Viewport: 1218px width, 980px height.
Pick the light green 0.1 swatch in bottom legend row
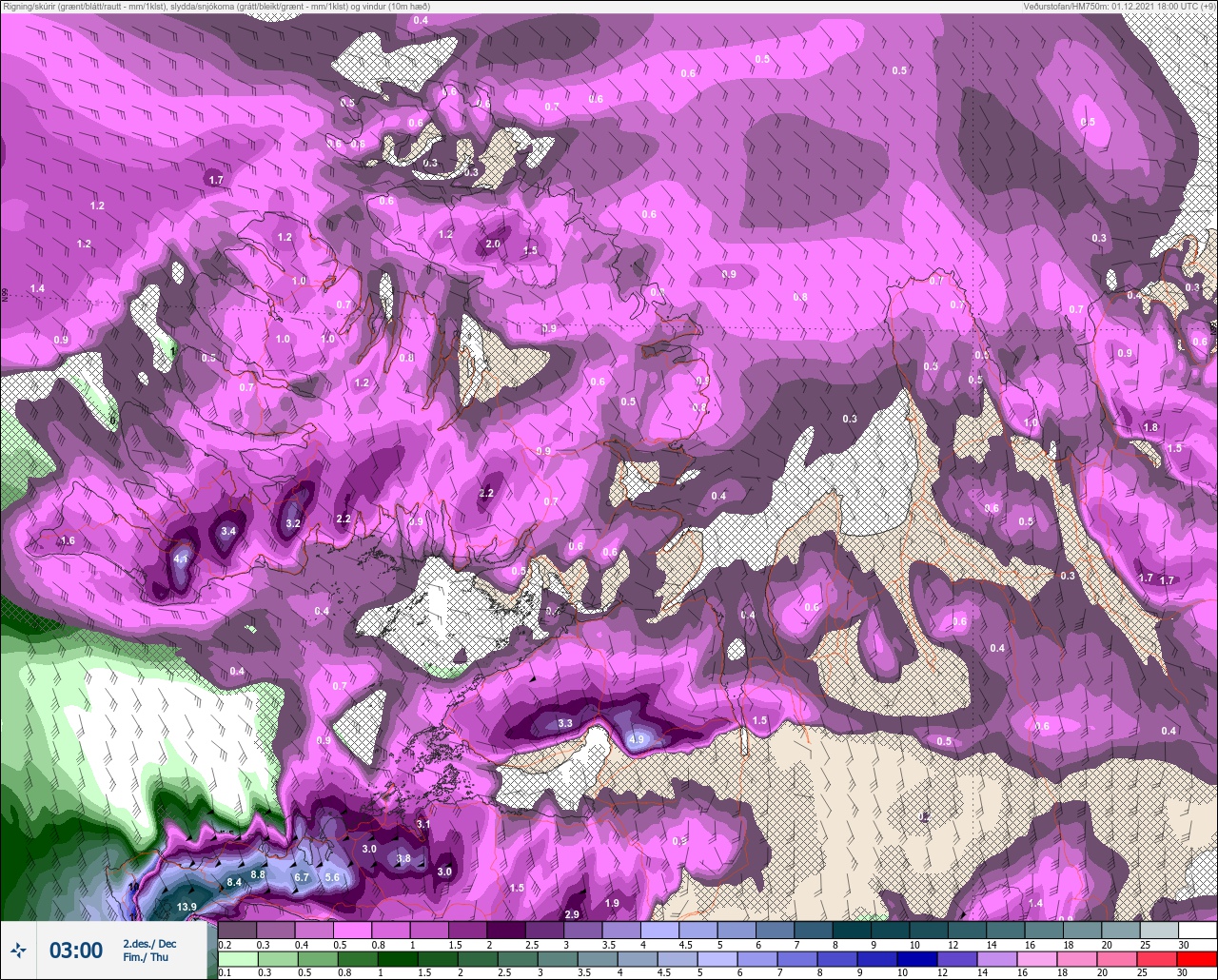click(x=237, y=958)
